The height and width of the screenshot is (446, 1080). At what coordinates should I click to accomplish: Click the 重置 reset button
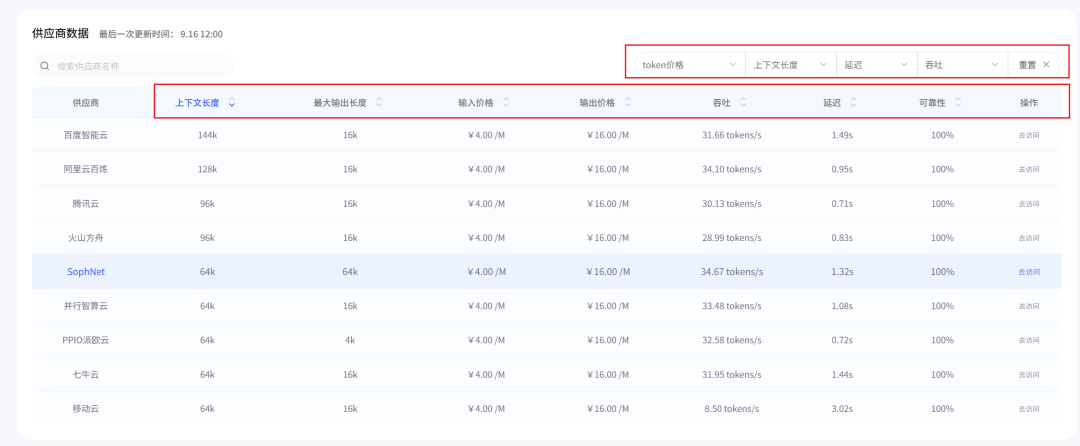1035,65
